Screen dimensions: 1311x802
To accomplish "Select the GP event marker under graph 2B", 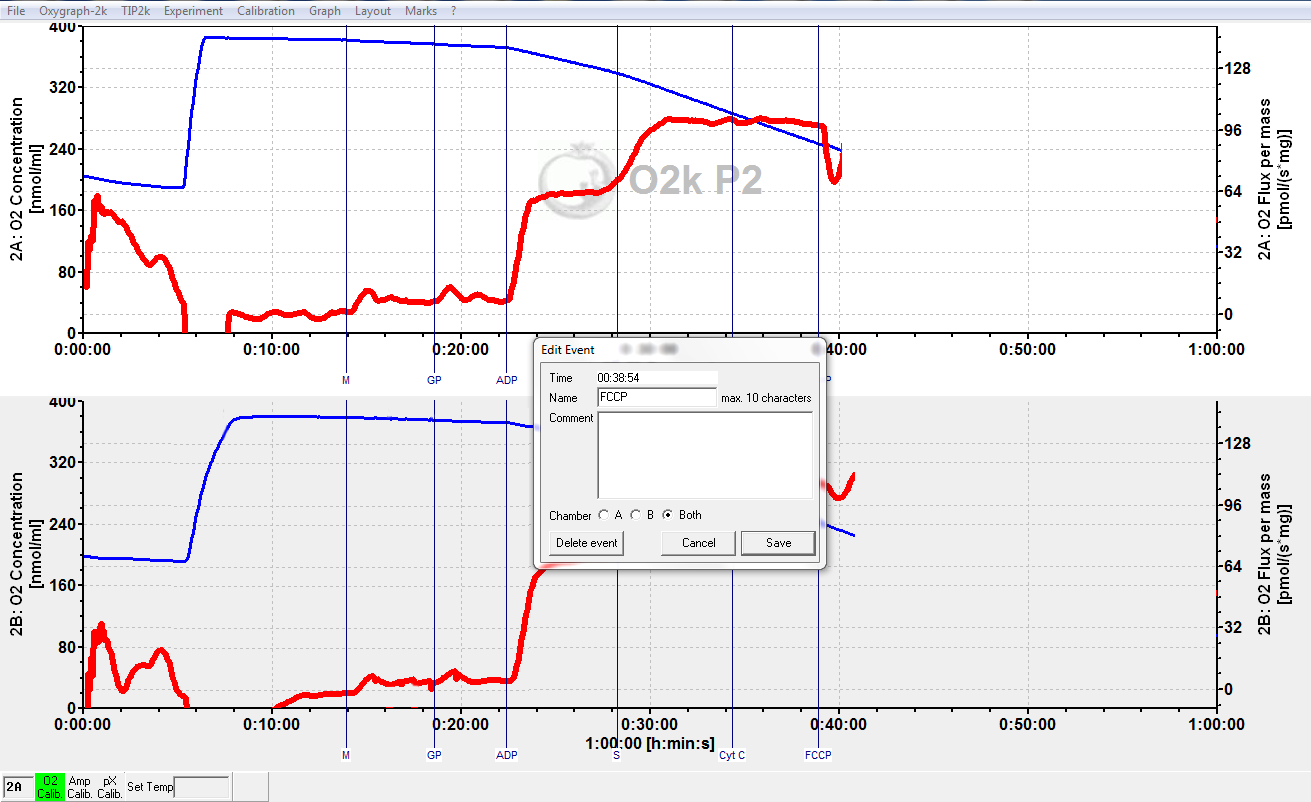I will 434,755.
